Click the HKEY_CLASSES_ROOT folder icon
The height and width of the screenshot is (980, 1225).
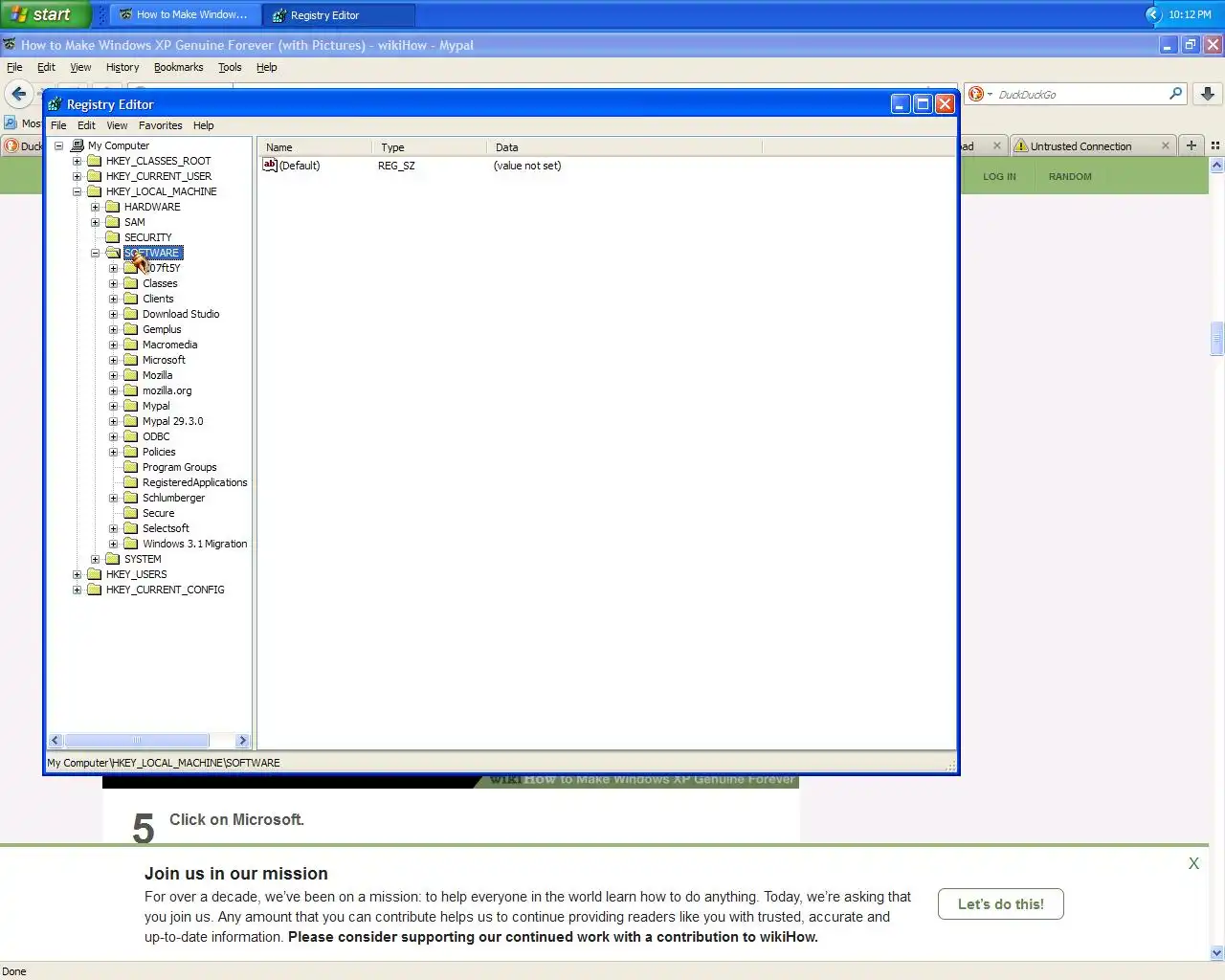(x=95, y=161)
